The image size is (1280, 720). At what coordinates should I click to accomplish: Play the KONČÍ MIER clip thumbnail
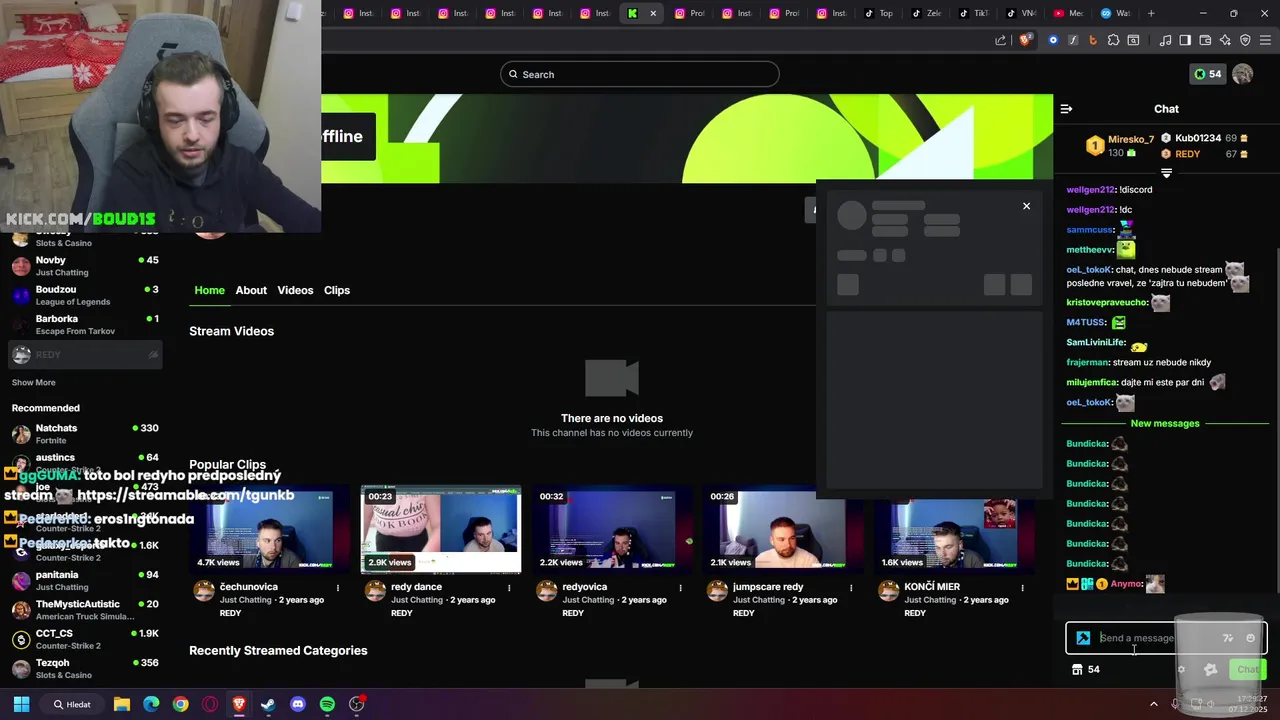(x=954, y=529)
